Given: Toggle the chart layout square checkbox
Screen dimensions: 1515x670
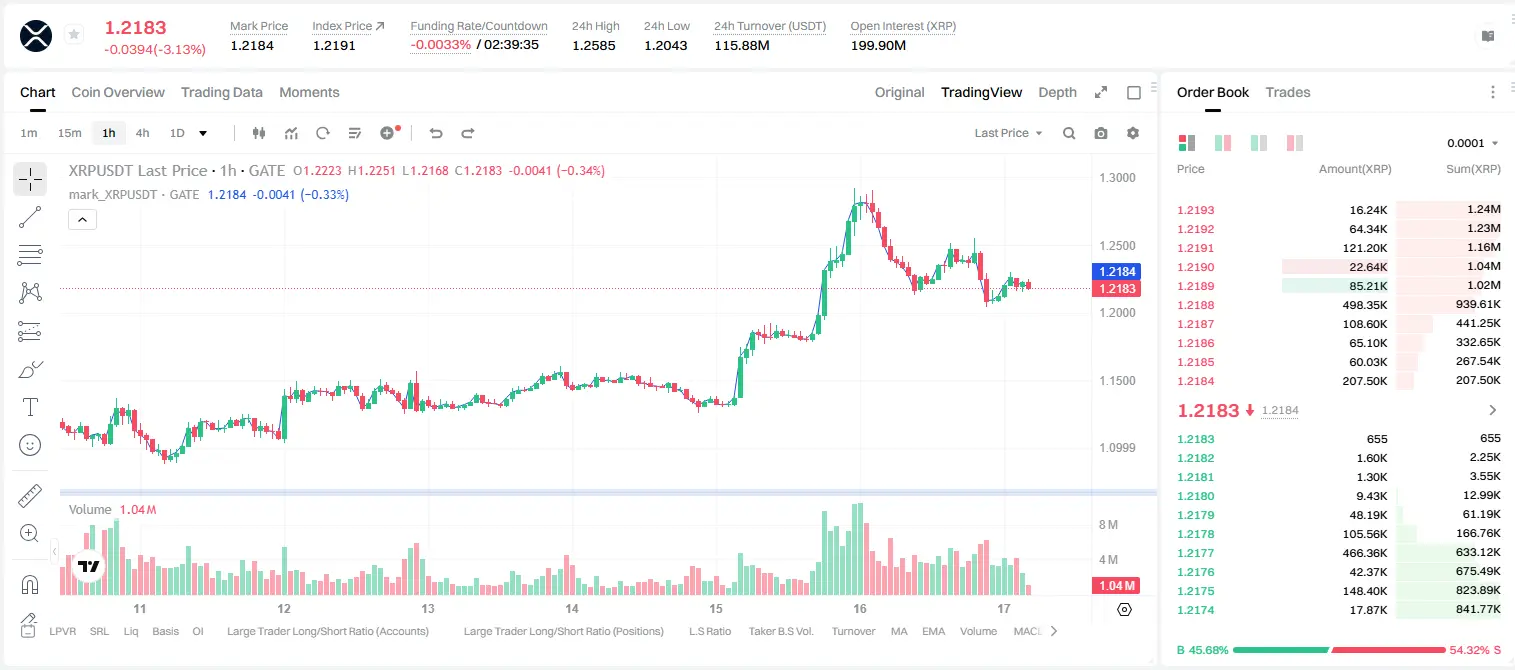Looking at the screenshot, I should [1134, 93].
